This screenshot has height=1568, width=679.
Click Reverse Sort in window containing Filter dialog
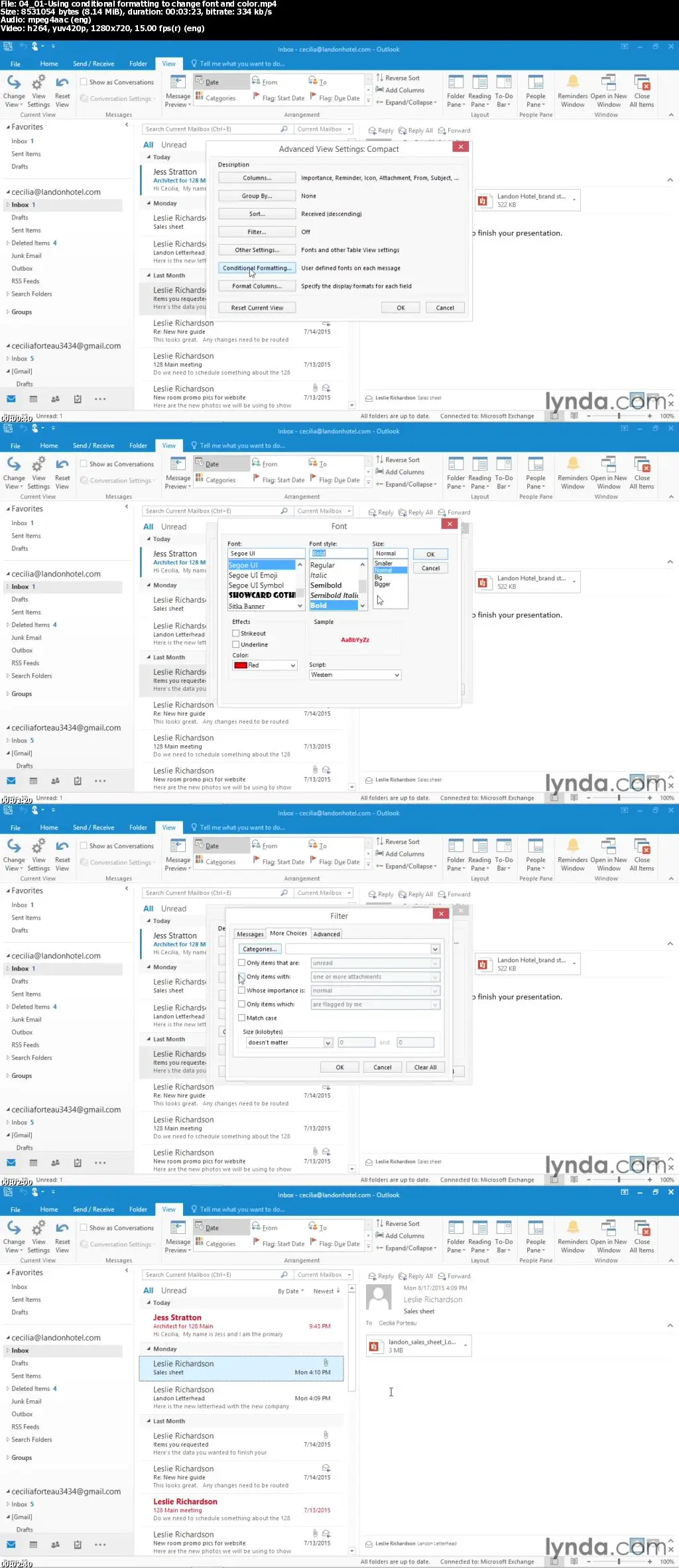click(398, 842)
